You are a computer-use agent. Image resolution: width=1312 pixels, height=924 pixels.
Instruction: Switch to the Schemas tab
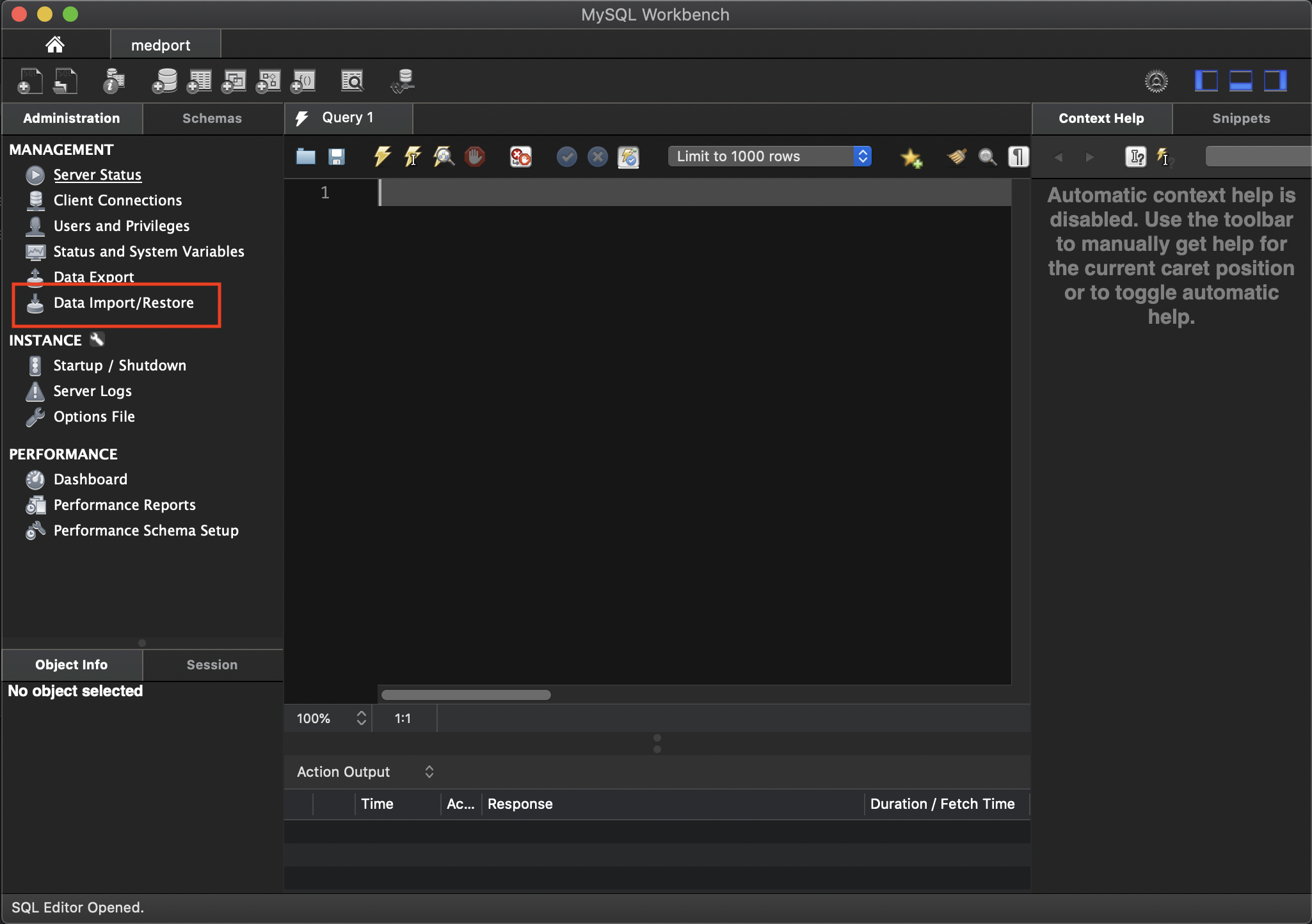[x=212, y=118]
